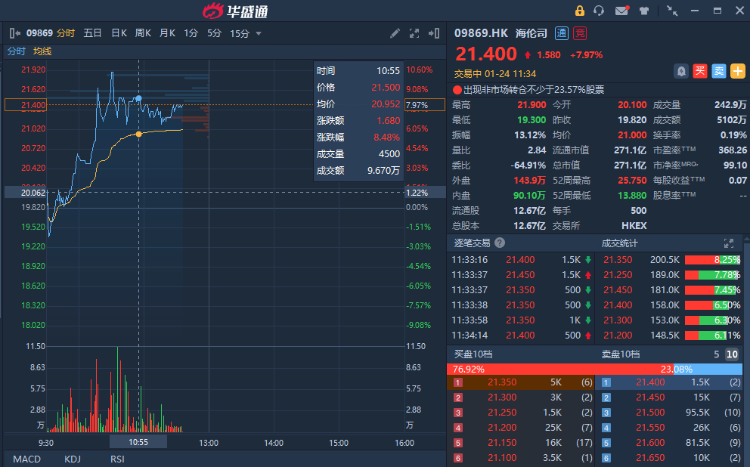Click the pencil drawing tool icon

(396, 34)
